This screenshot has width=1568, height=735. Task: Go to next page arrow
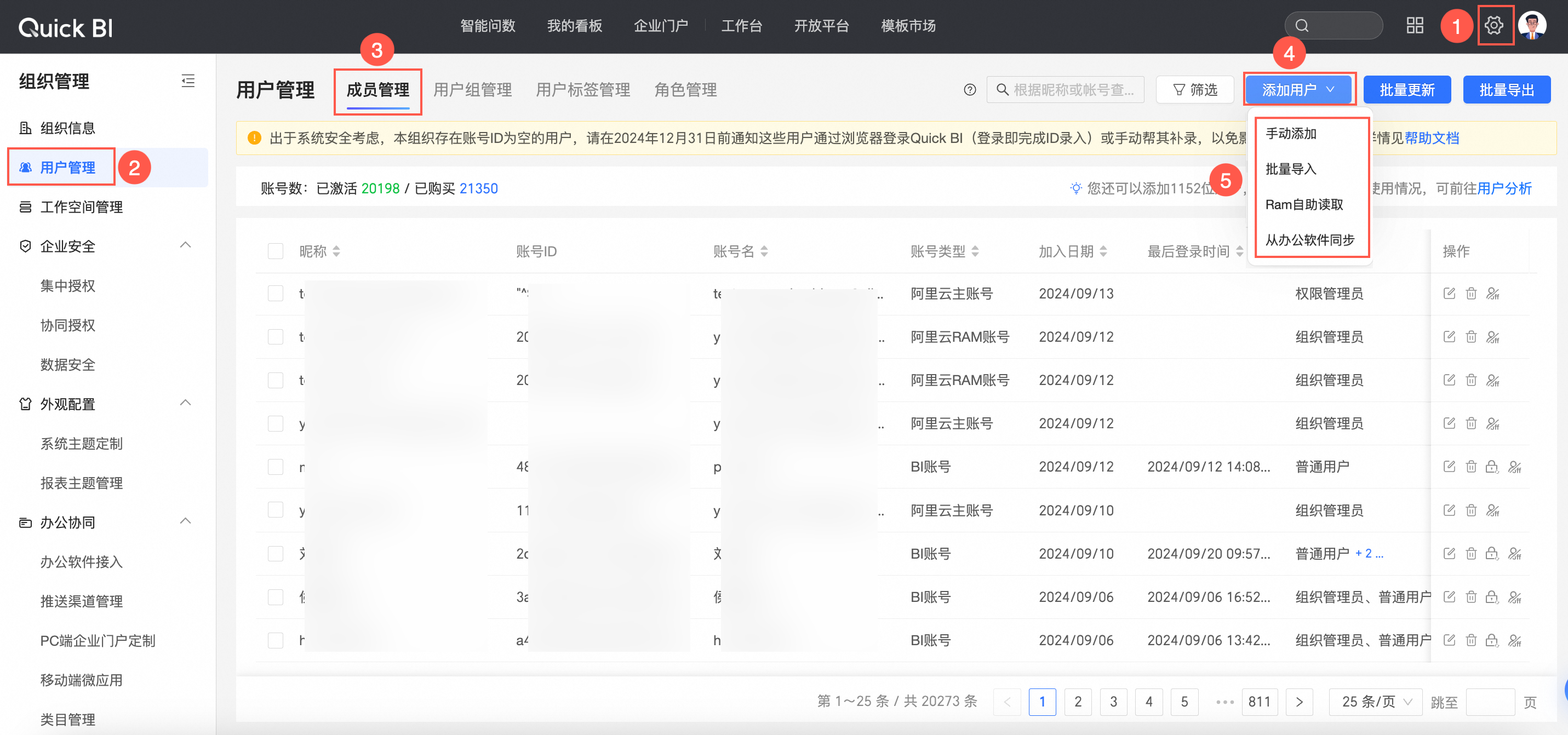pyautogui.click(x=1299, y=702)
